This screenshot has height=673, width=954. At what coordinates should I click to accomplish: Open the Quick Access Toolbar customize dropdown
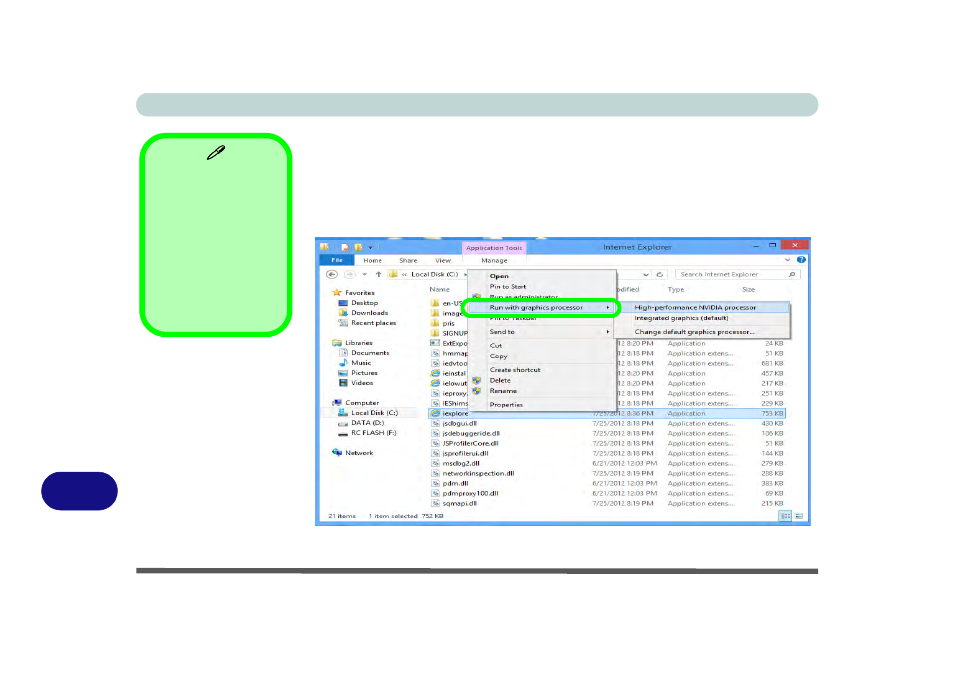(x=370, y=248)
